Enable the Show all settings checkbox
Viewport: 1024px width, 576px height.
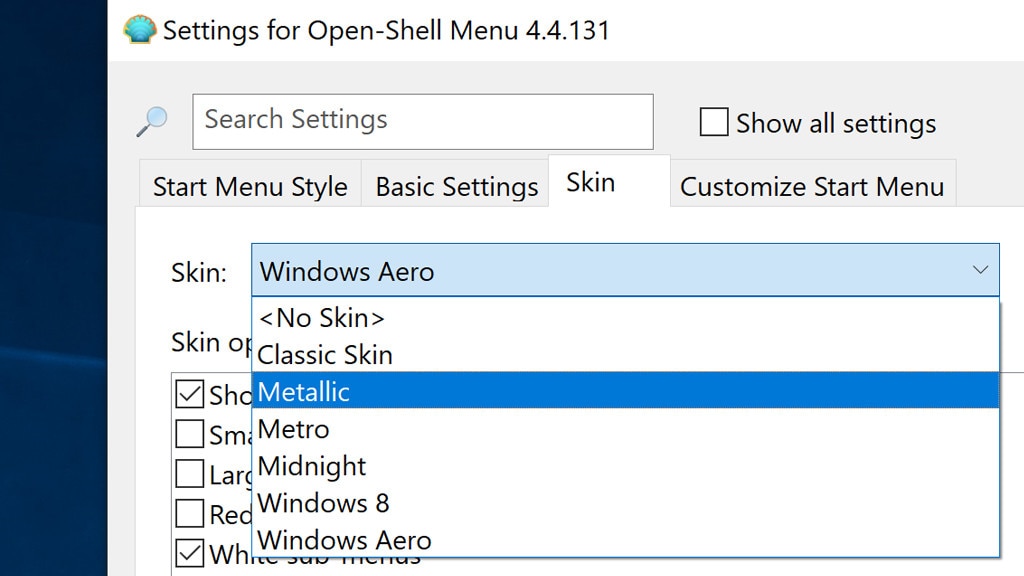(713, 122)
